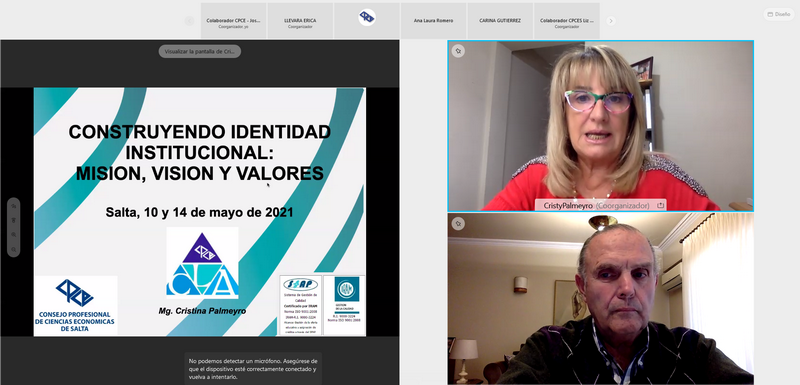Viewport: 800px width, 385px height.
Task: Select the CARINA GUTIERREZ participant tile
Action: click(x=500, y=20)
